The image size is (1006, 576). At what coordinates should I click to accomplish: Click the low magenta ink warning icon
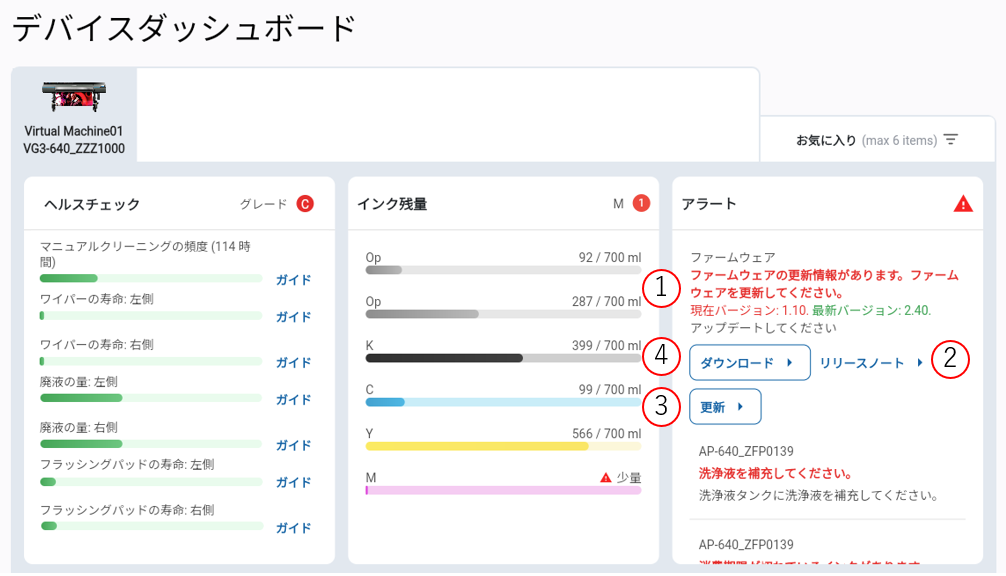point(605,478)
